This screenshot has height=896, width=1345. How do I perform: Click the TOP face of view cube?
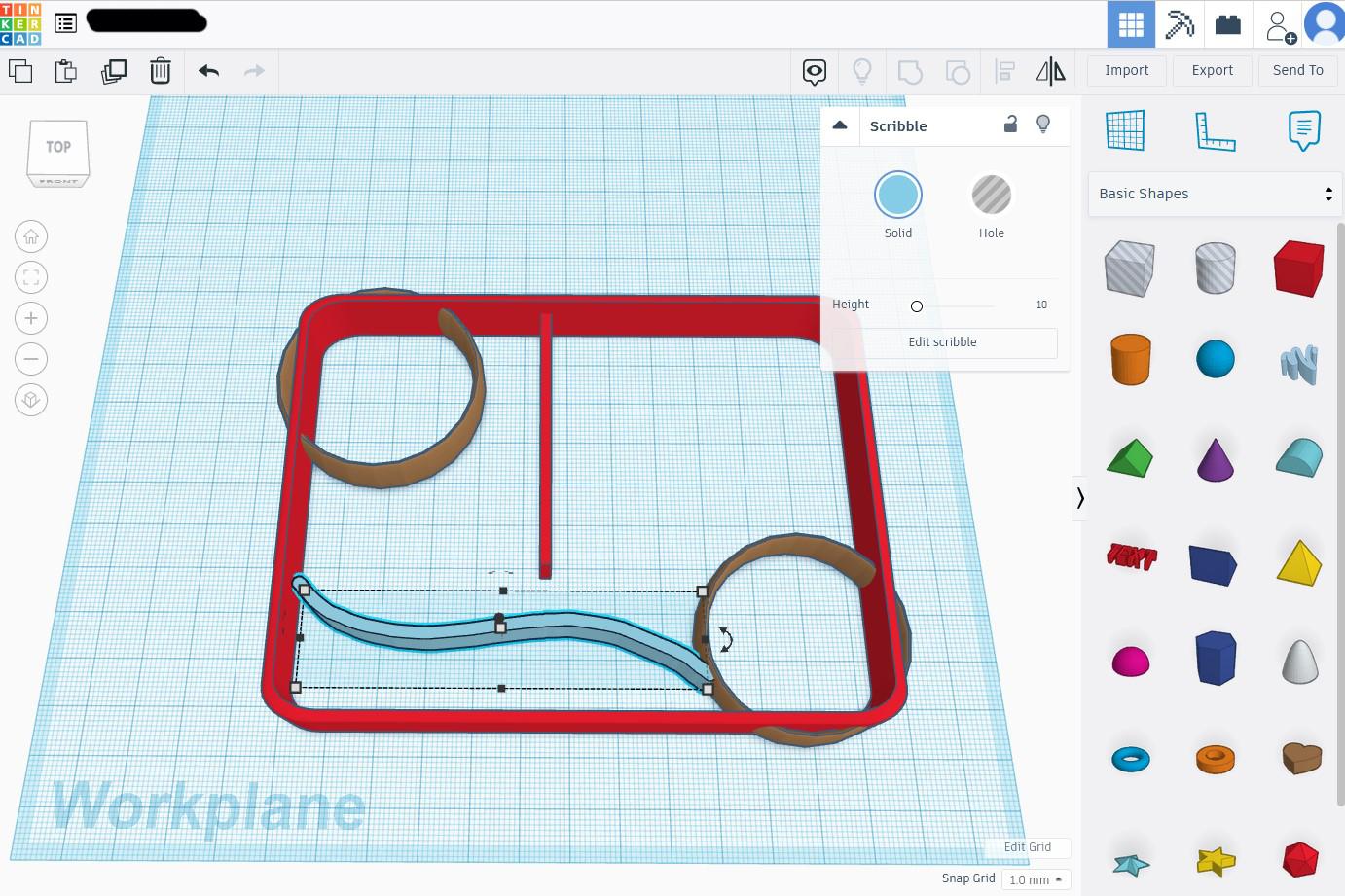(x=58, y=147)
